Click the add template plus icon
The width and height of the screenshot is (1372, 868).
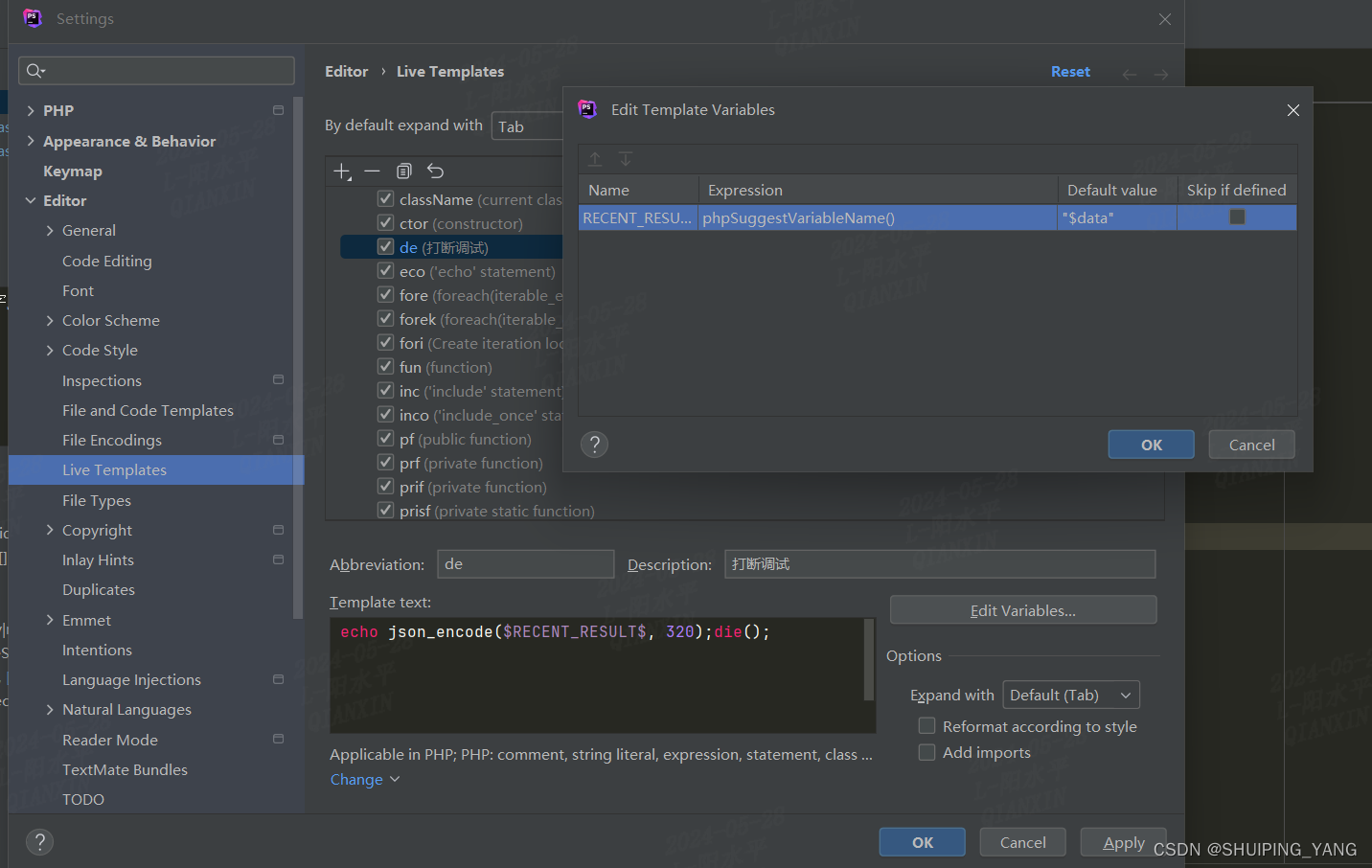342,171
